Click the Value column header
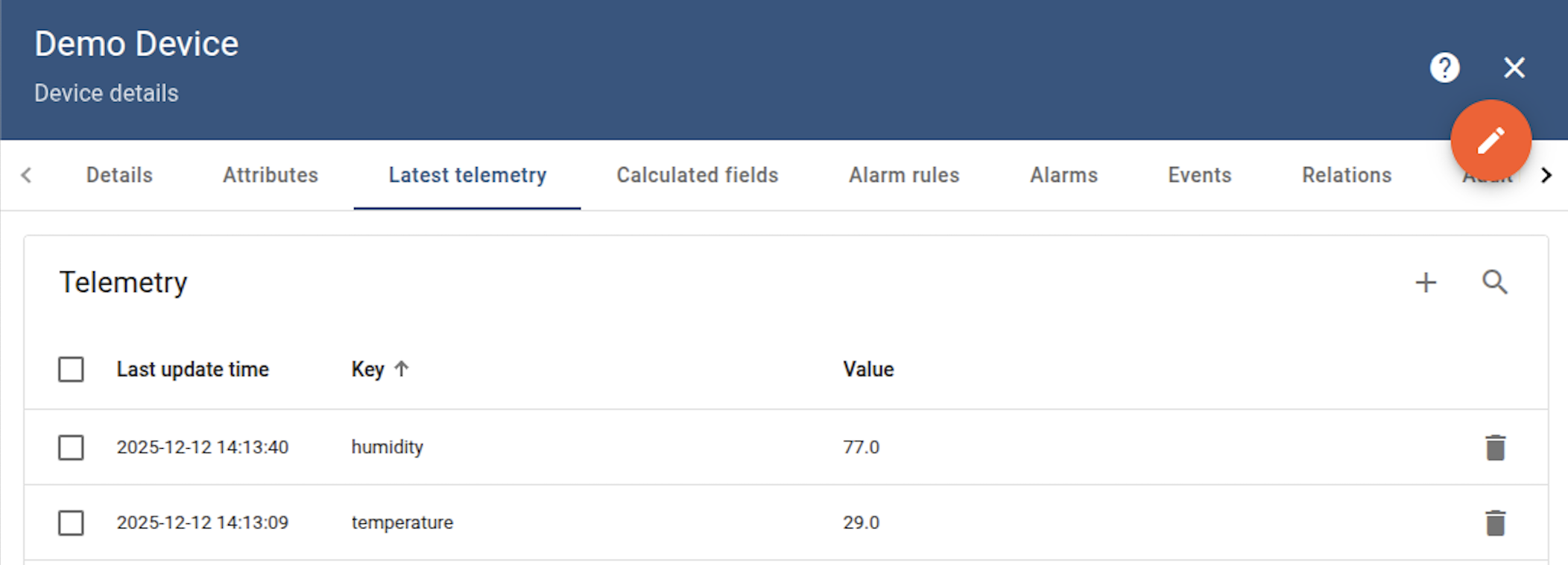The width and height of the screenshot is (1568, 565). (867, 370)
